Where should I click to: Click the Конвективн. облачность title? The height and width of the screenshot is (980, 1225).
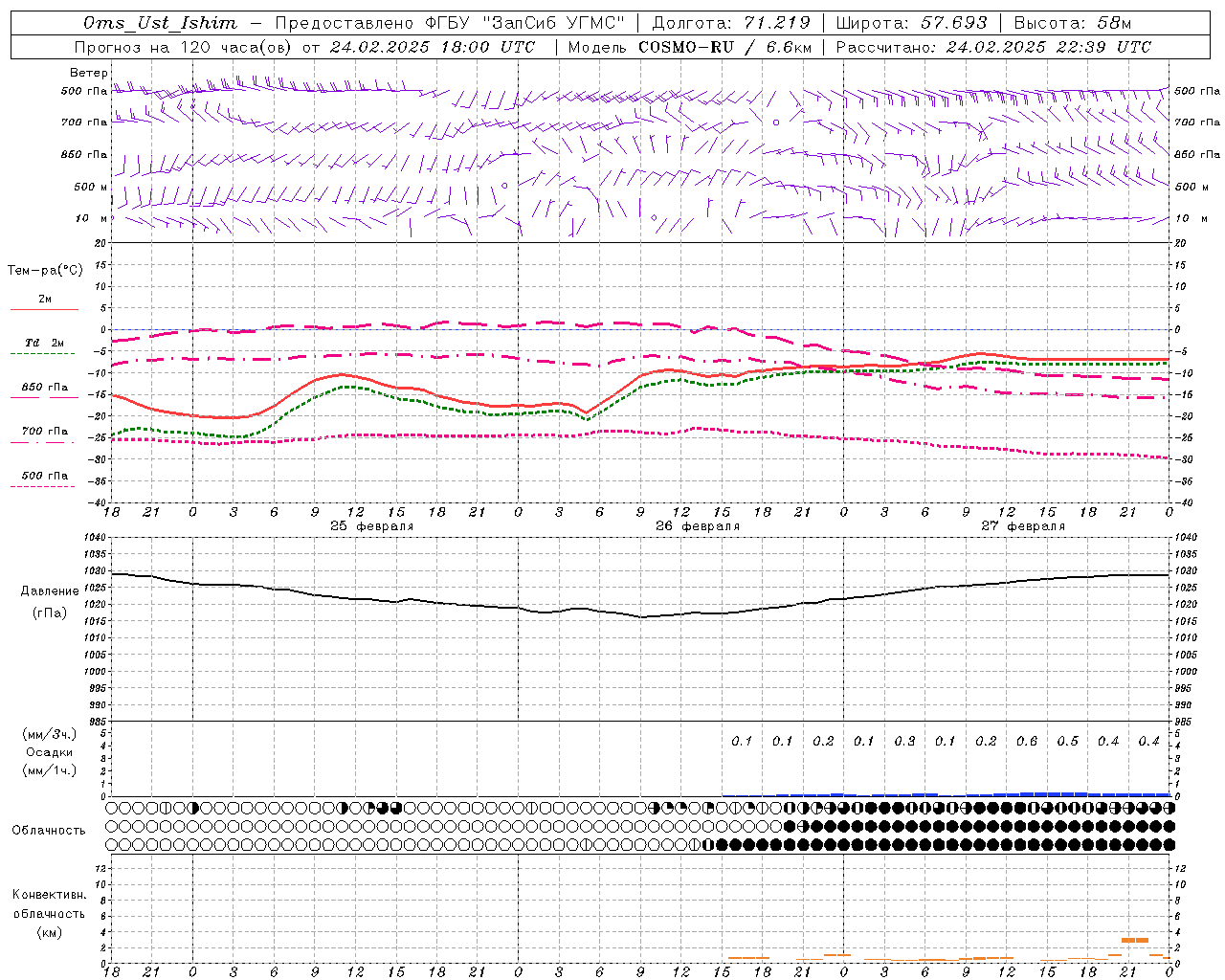[49, 903]
